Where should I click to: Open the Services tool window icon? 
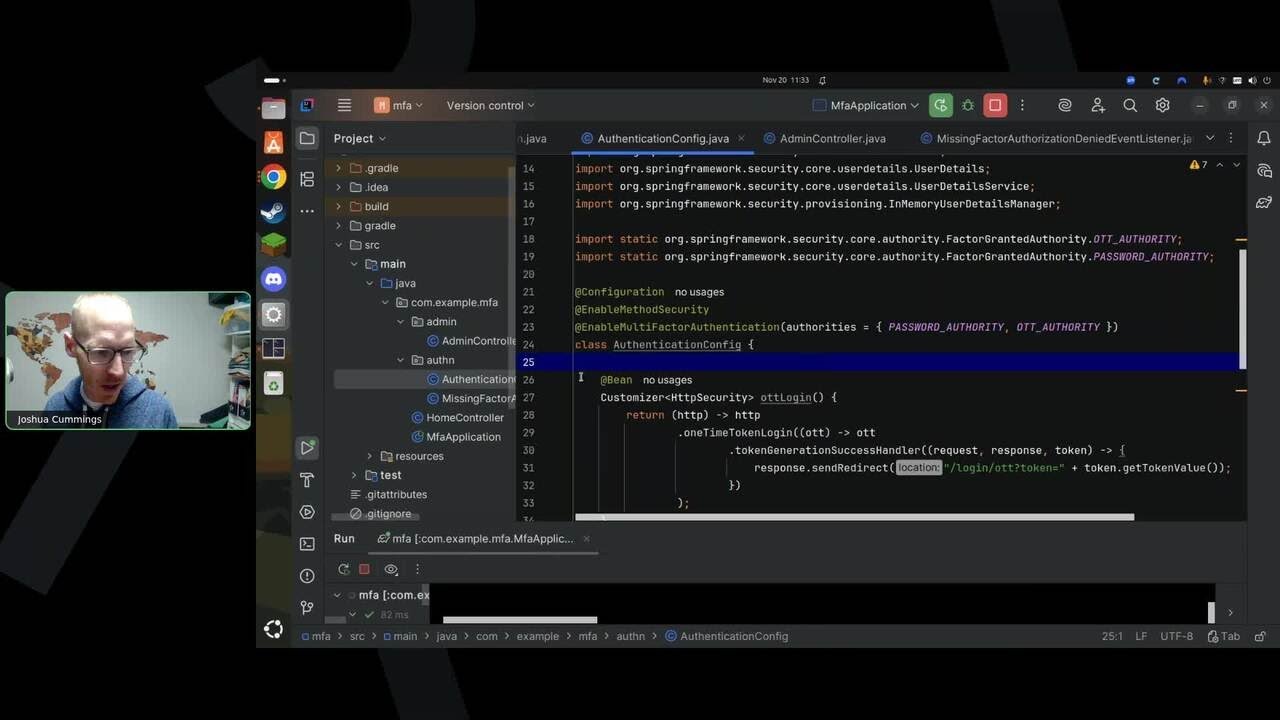click(307, 512)
